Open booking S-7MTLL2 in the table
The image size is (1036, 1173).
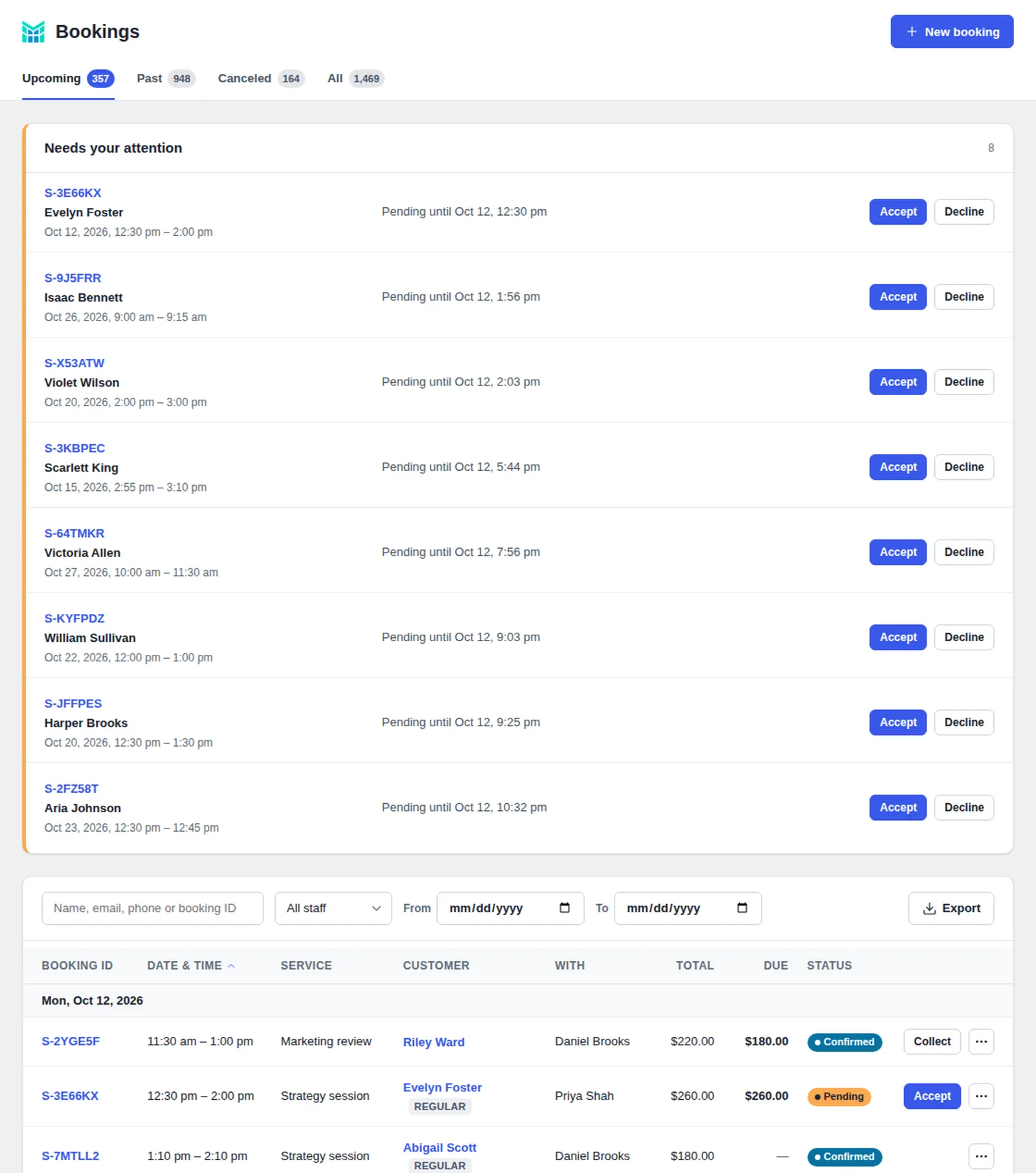point(70,1156)
